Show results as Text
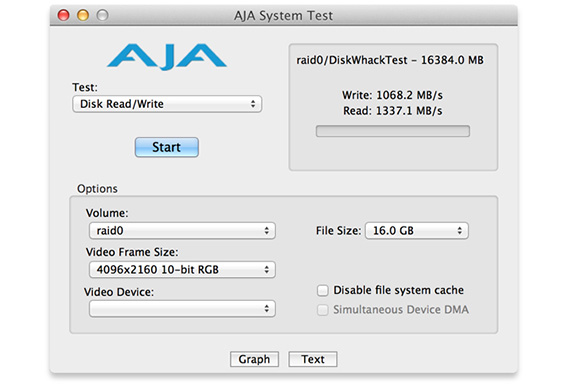Viewport: 570px width, 385px height. pos(313,359)
